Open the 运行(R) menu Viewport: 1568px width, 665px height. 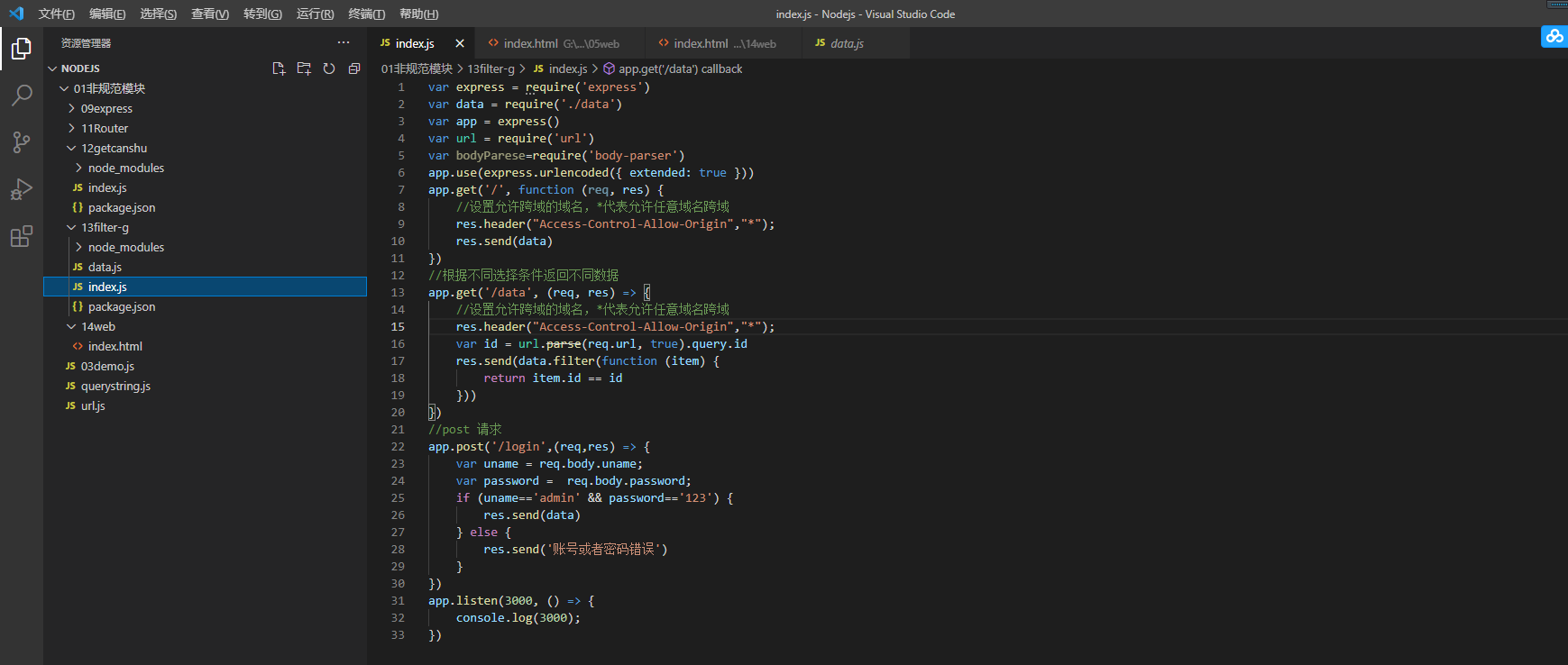click(x=315, y=14)
